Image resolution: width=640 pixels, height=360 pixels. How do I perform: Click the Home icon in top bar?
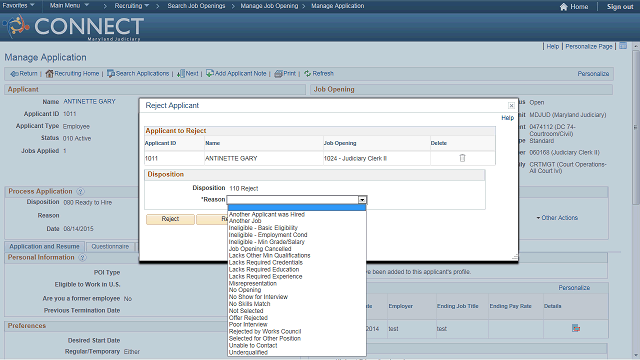pos(564,7)
